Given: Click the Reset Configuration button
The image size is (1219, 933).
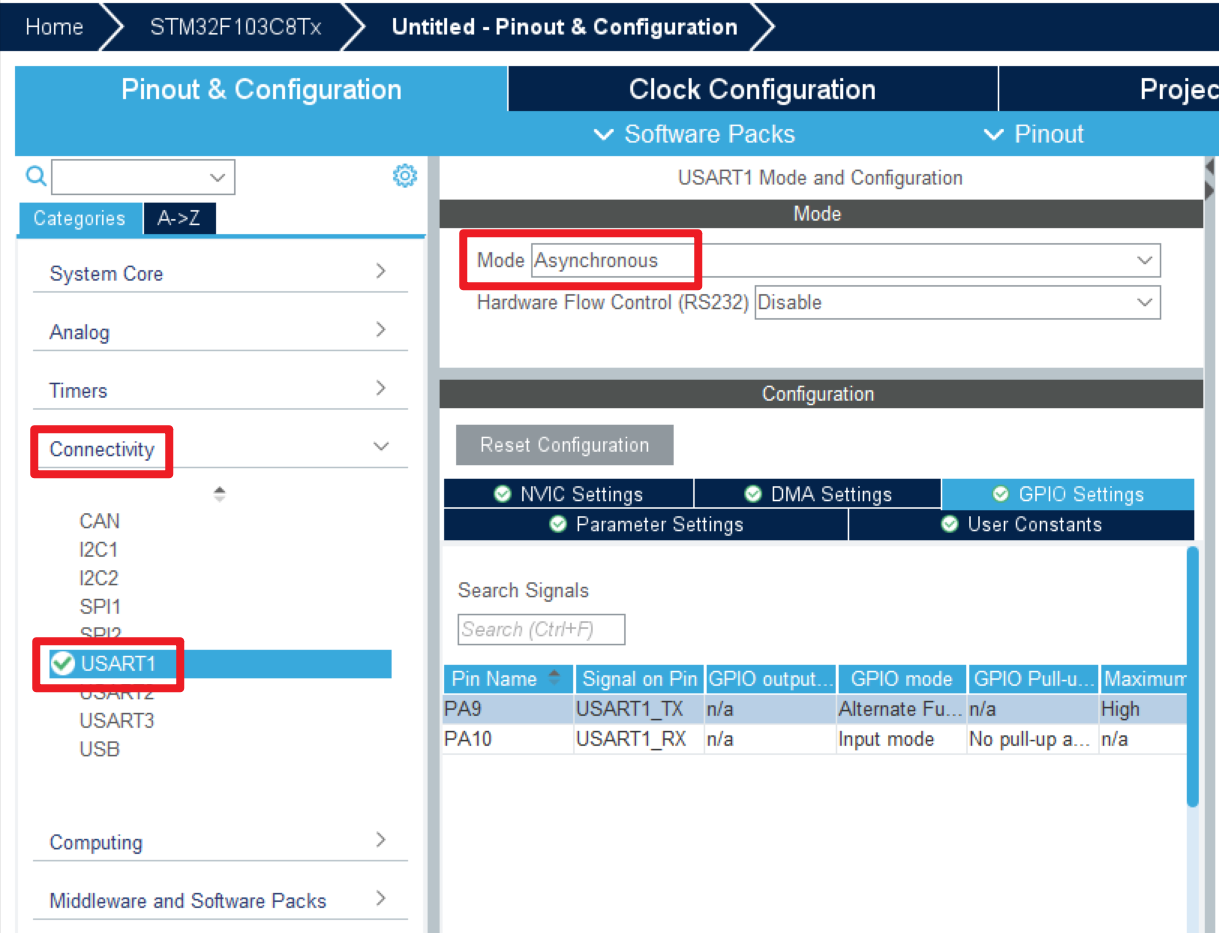Looking at the screenshot, I should click(564, 445).
